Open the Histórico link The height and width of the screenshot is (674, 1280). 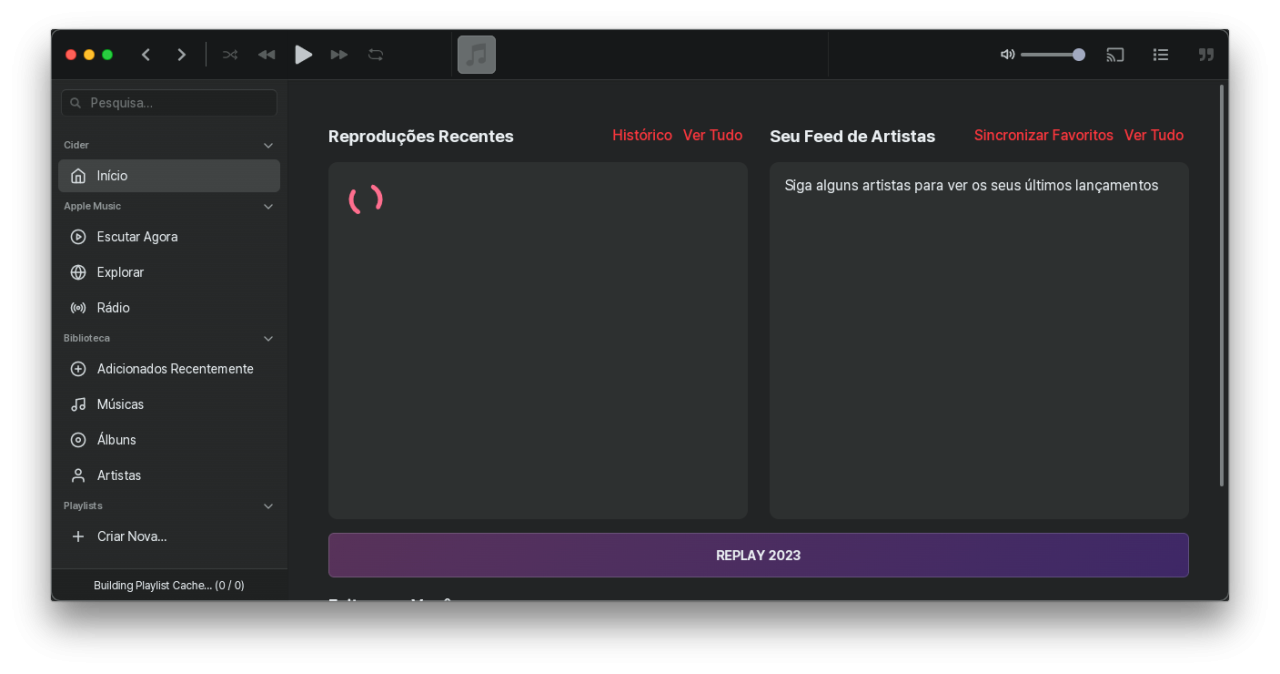click(642, 135)
